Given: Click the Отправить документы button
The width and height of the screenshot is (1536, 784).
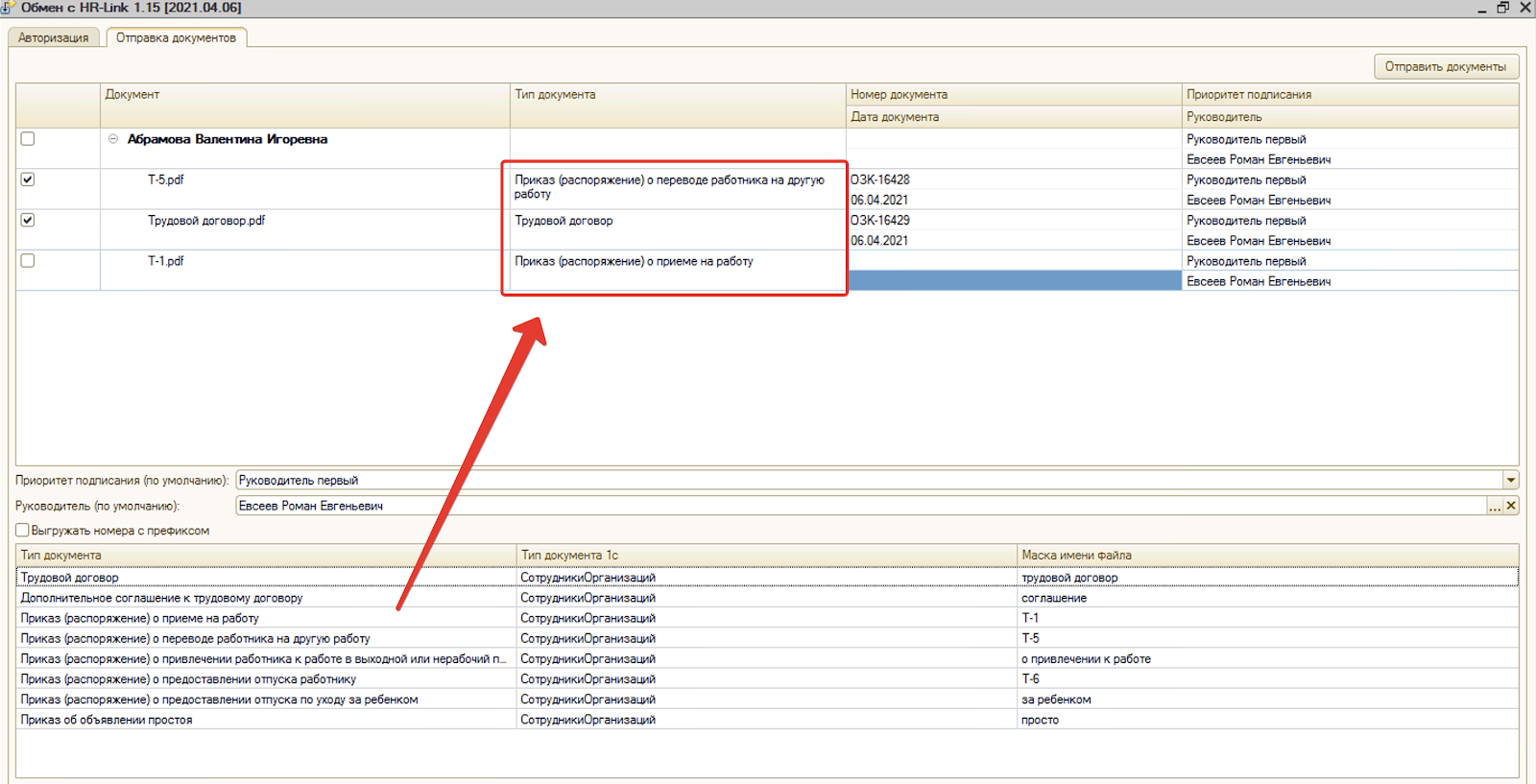Looking at the screenshot, I should point(1446,66).
